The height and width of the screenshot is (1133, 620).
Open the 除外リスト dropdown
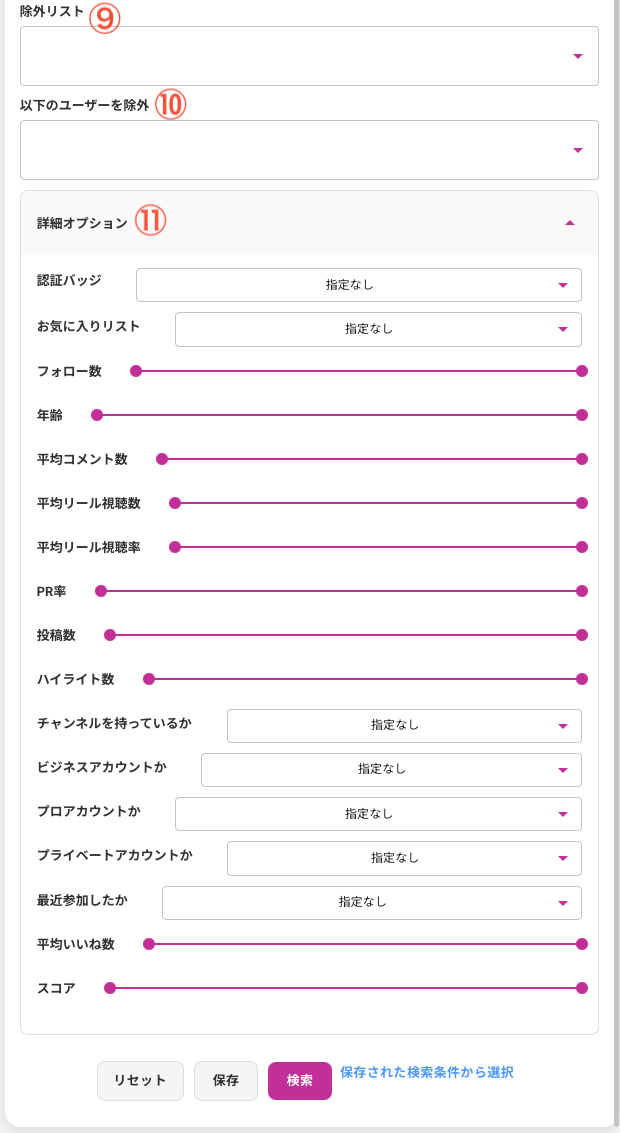pyautogui.click(x=309, y=56)
